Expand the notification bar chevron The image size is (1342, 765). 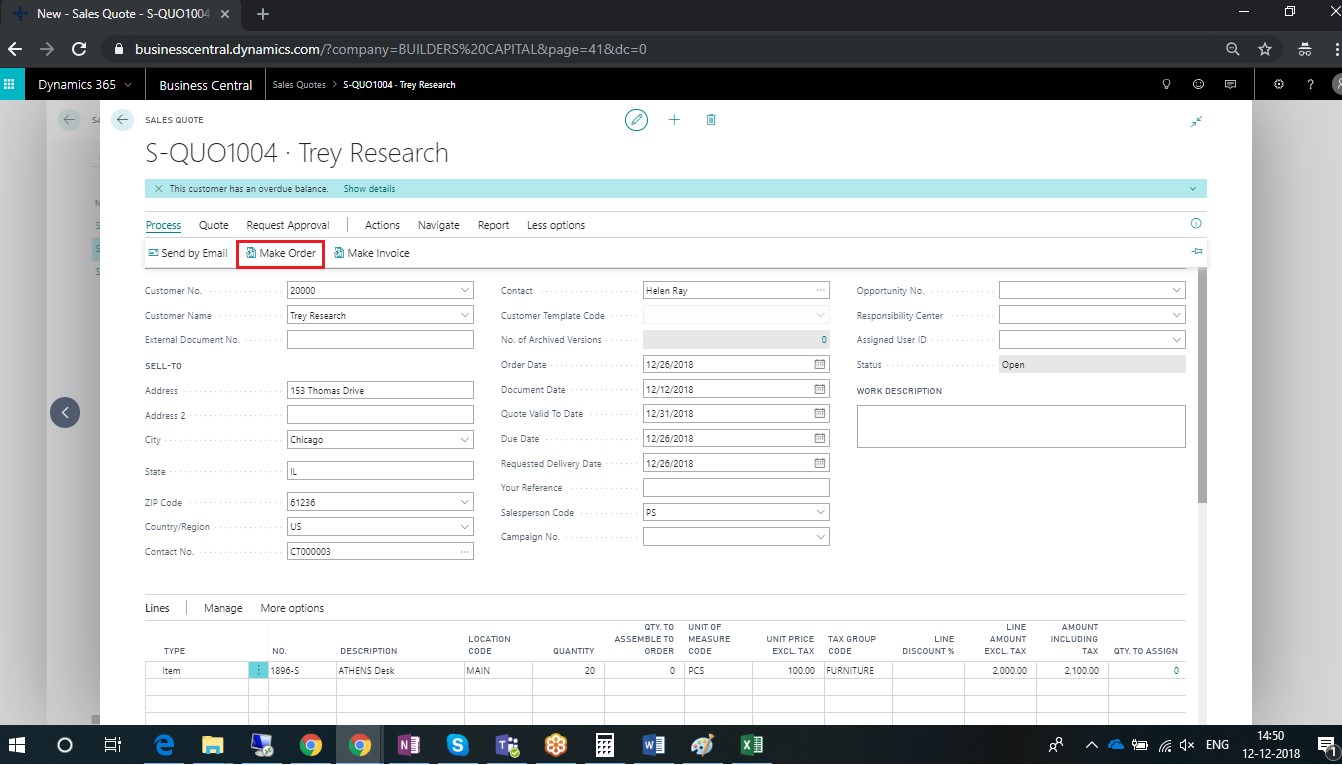coord(1193,188)
